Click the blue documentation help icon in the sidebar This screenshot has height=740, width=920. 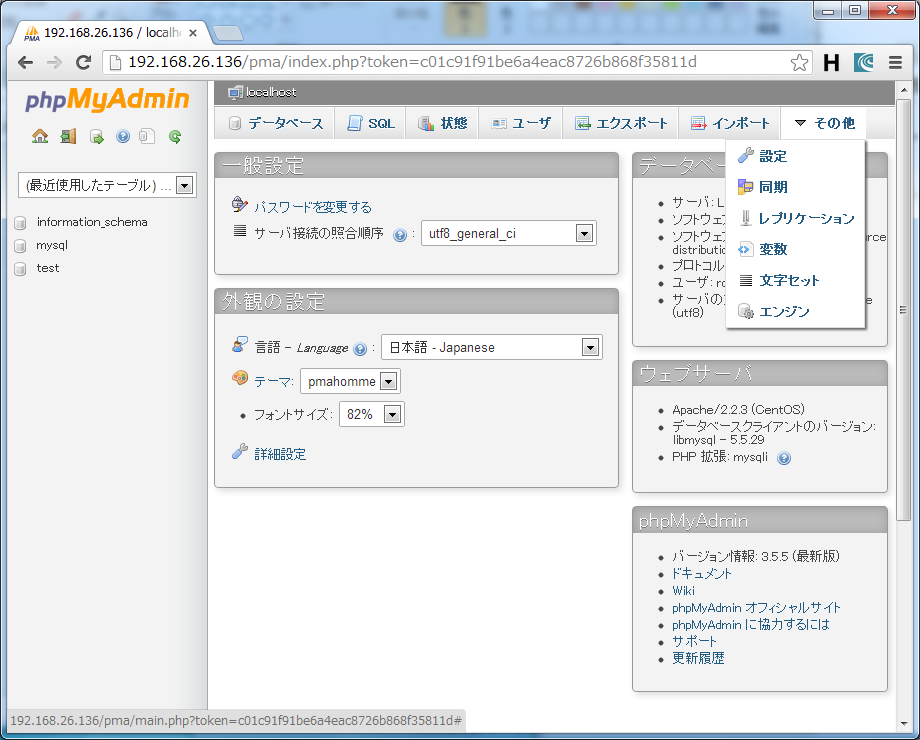point(123,136)
